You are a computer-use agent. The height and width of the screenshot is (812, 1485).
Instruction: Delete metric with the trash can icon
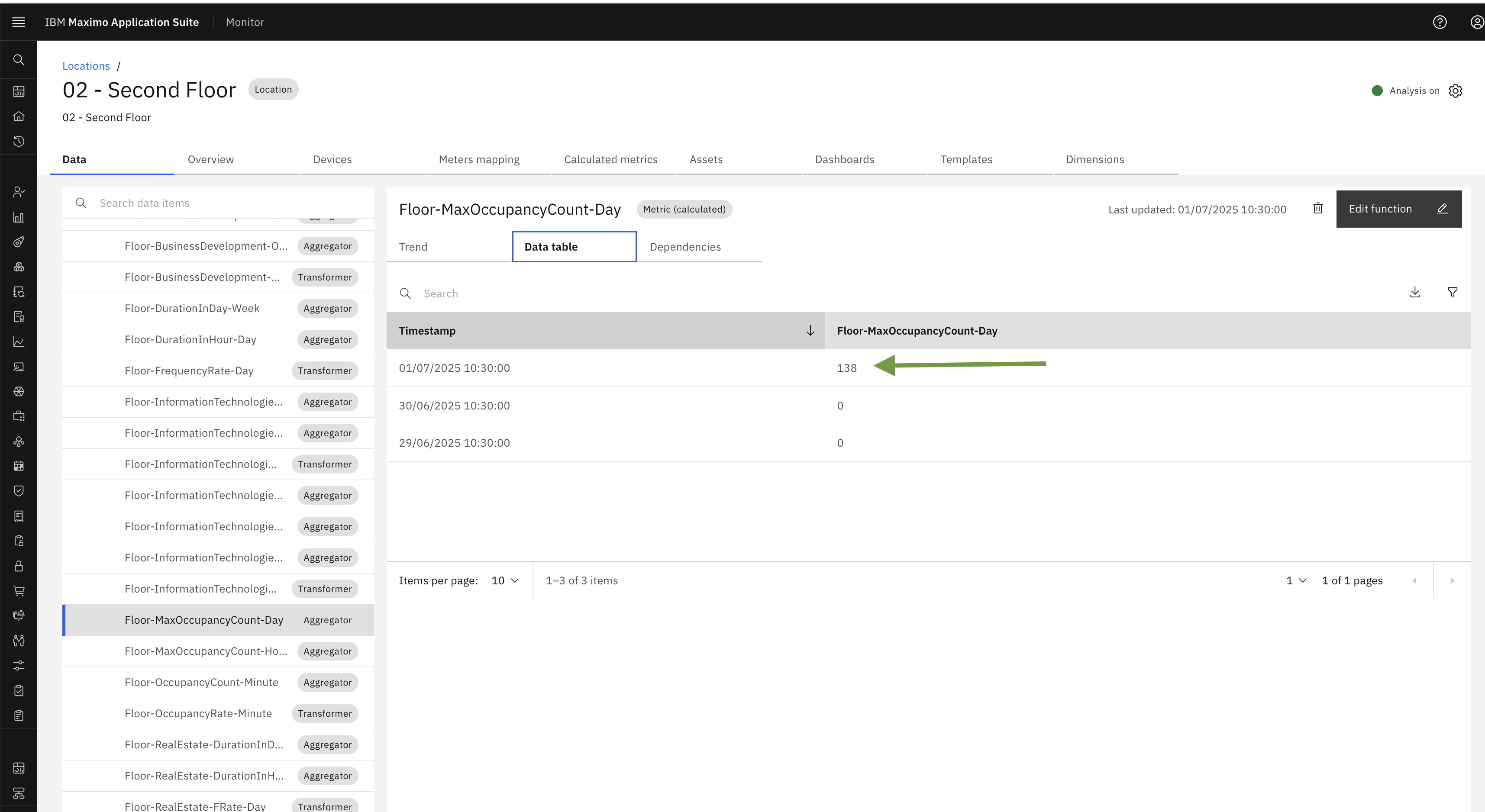(1318, 209)
